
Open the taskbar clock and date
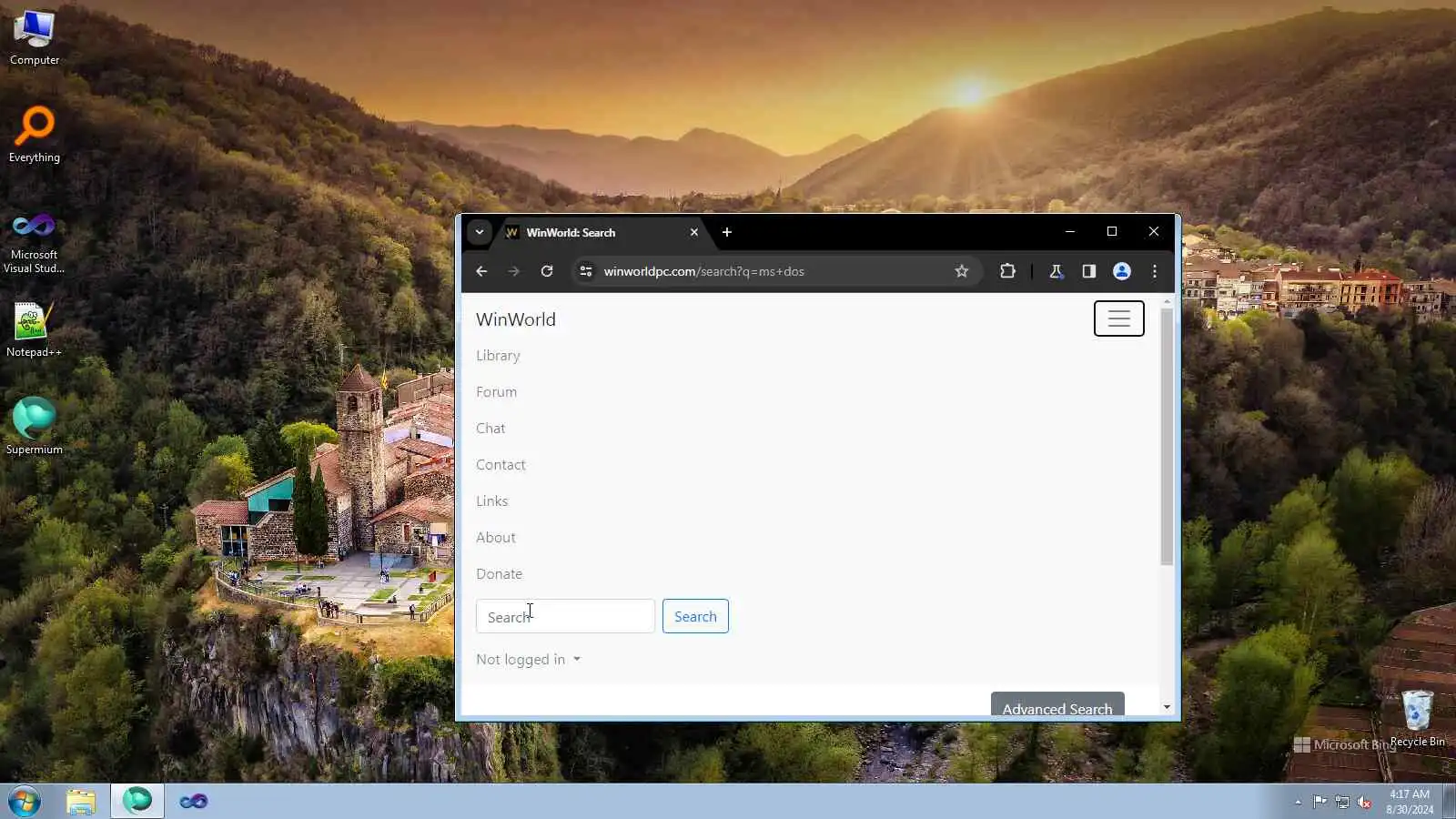click(1410, 802)
